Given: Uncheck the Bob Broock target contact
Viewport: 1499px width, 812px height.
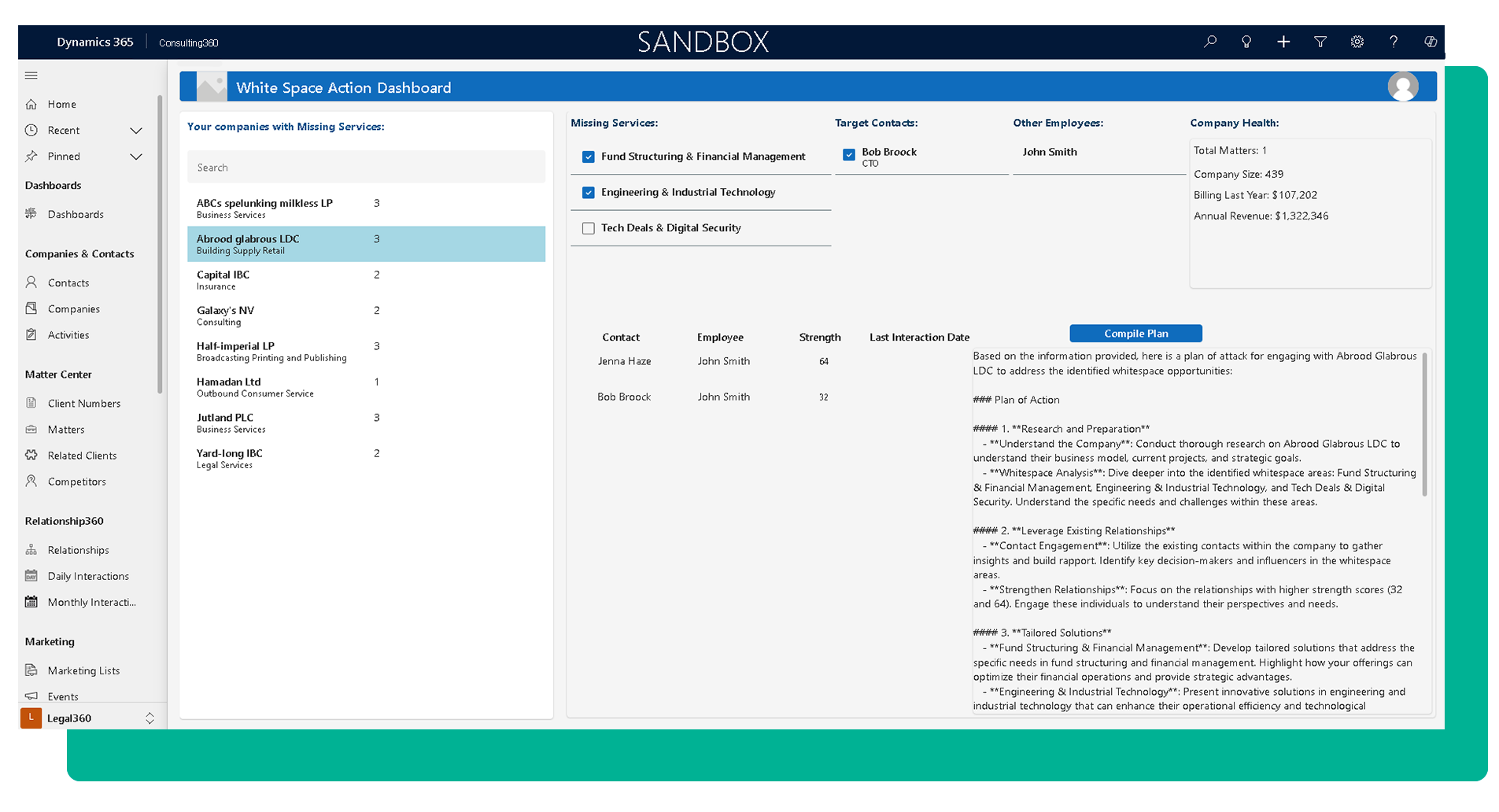Looking at the screenshot, I should tap(849, 155).
